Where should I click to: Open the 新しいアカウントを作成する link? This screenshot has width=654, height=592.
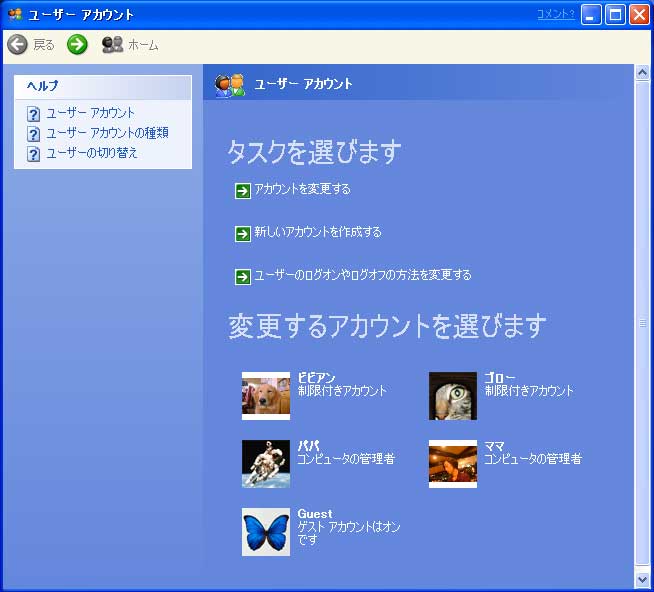(318, 232)
